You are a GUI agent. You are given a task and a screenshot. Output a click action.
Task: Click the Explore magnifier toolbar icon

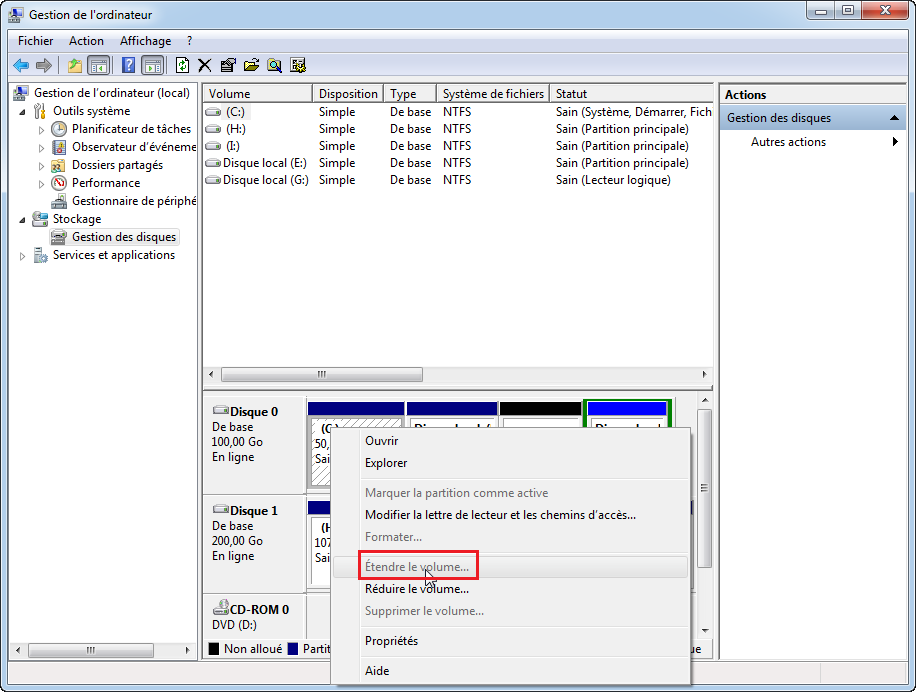point(275,65)
